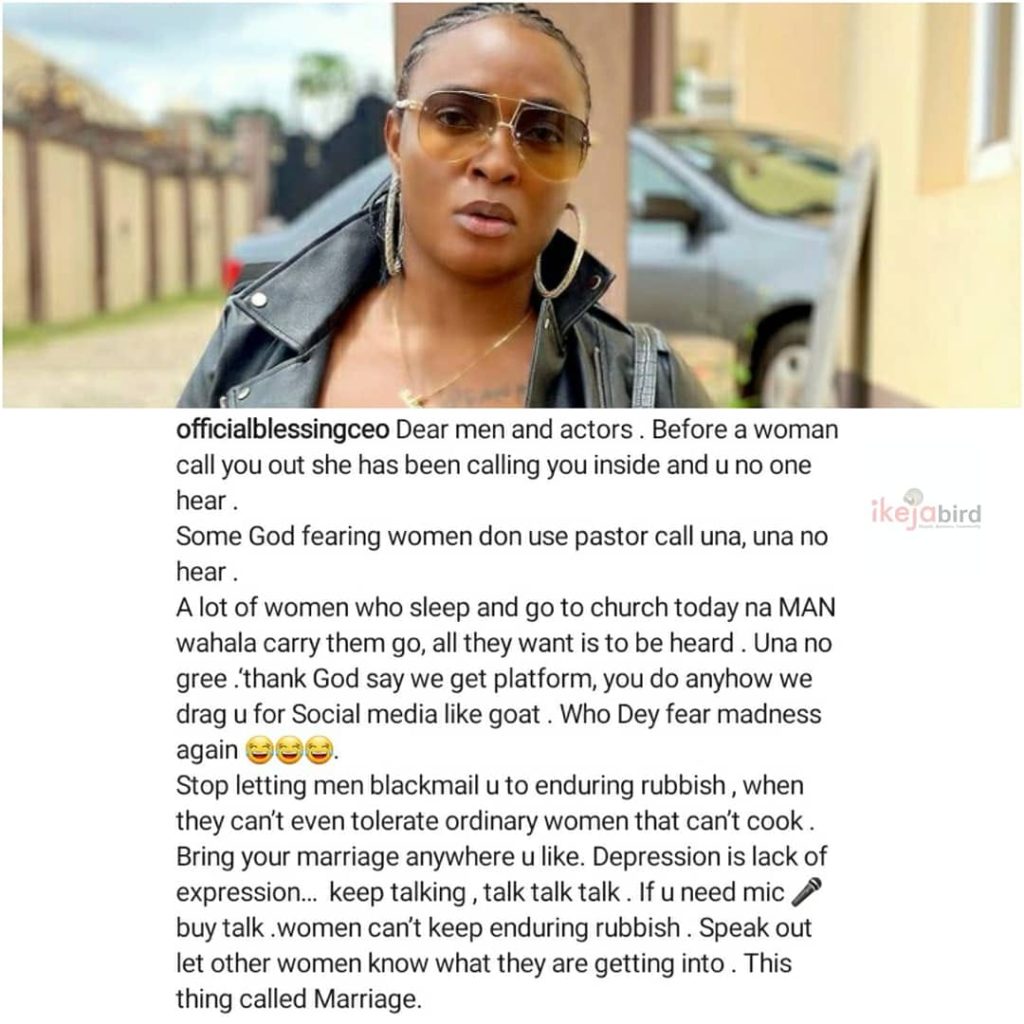
Task: Click the word 'Marriage' in the last line
Action: (364, 999)
